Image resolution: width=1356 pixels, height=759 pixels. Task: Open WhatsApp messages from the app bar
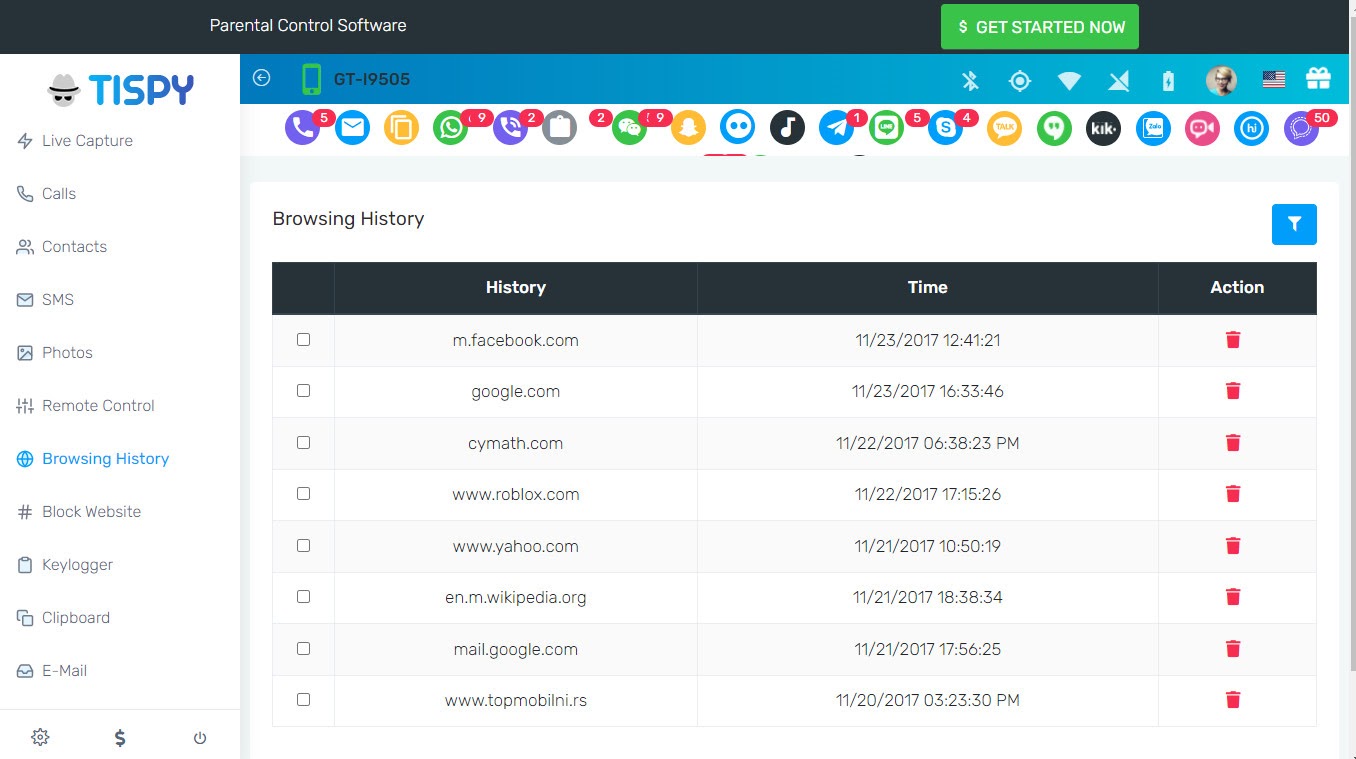tap(451, 128)
